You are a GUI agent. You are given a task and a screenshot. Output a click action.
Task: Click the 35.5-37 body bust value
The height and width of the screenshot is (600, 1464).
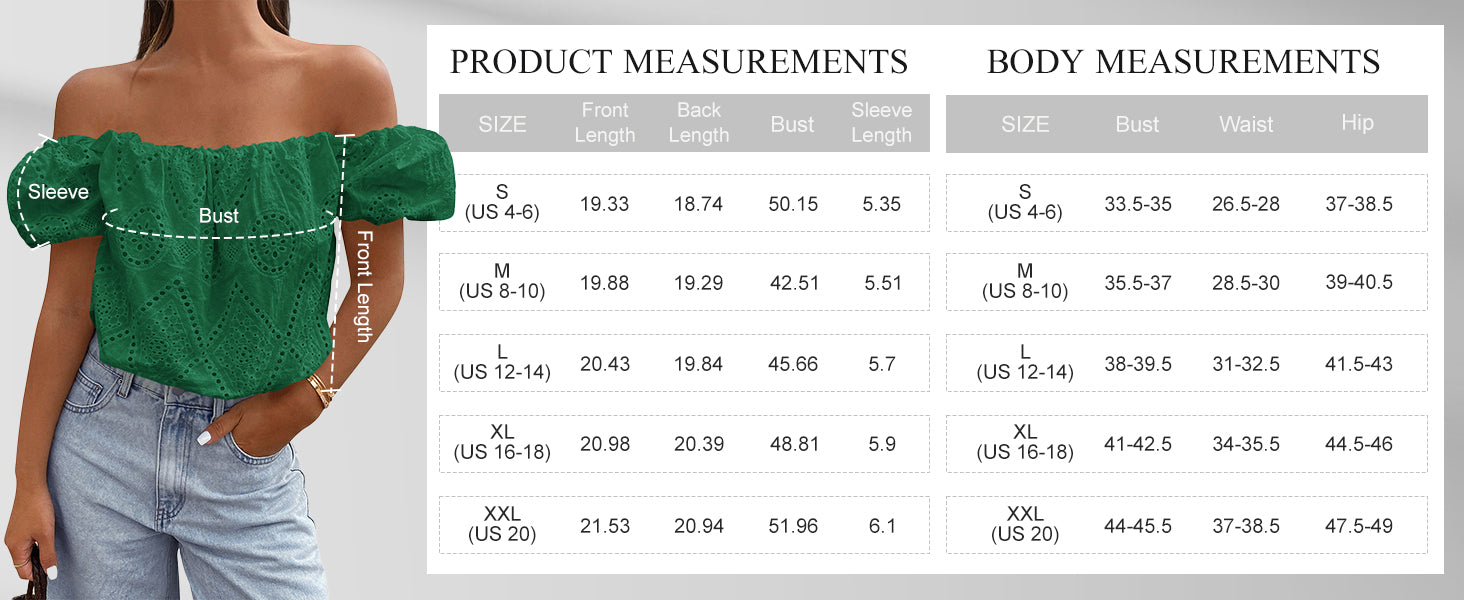click(1138, 284)
